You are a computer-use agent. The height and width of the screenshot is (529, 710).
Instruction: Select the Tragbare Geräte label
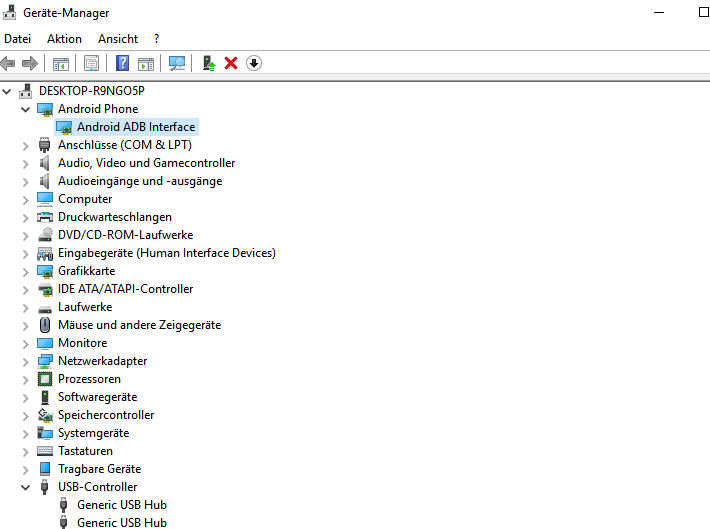point(99,469)
